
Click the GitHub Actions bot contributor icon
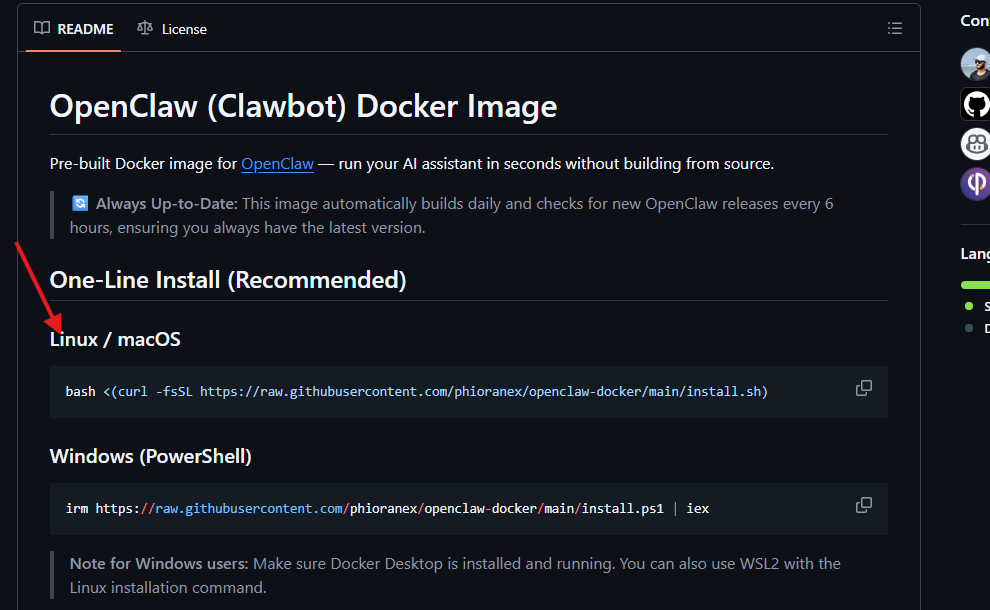tap(975, 103)
